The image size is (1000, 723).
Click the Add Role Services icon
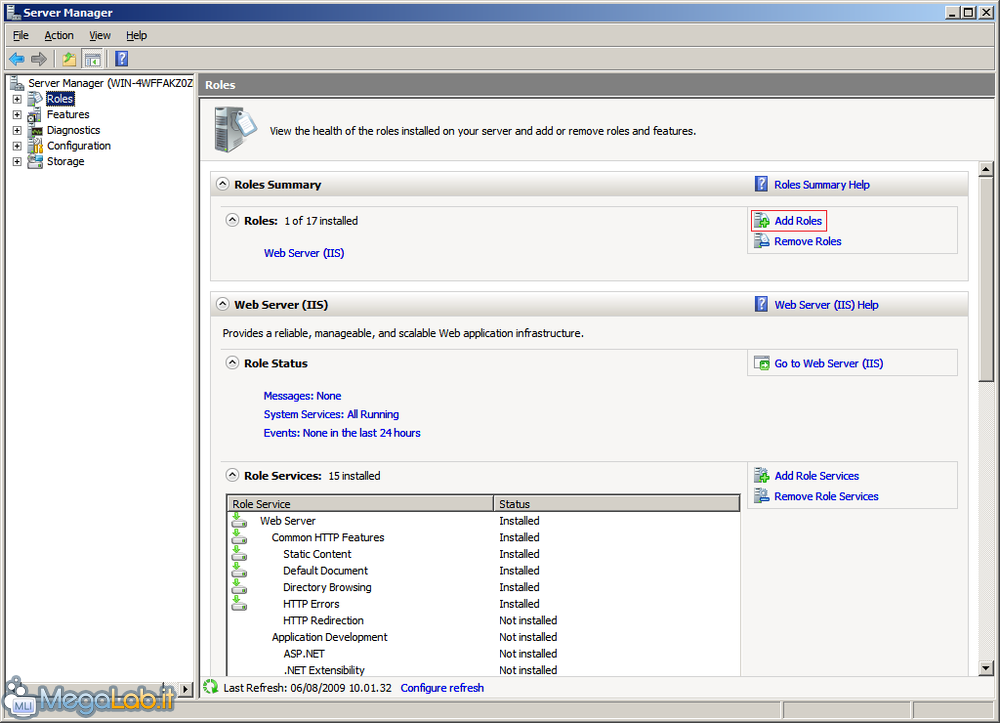[761, 476]
